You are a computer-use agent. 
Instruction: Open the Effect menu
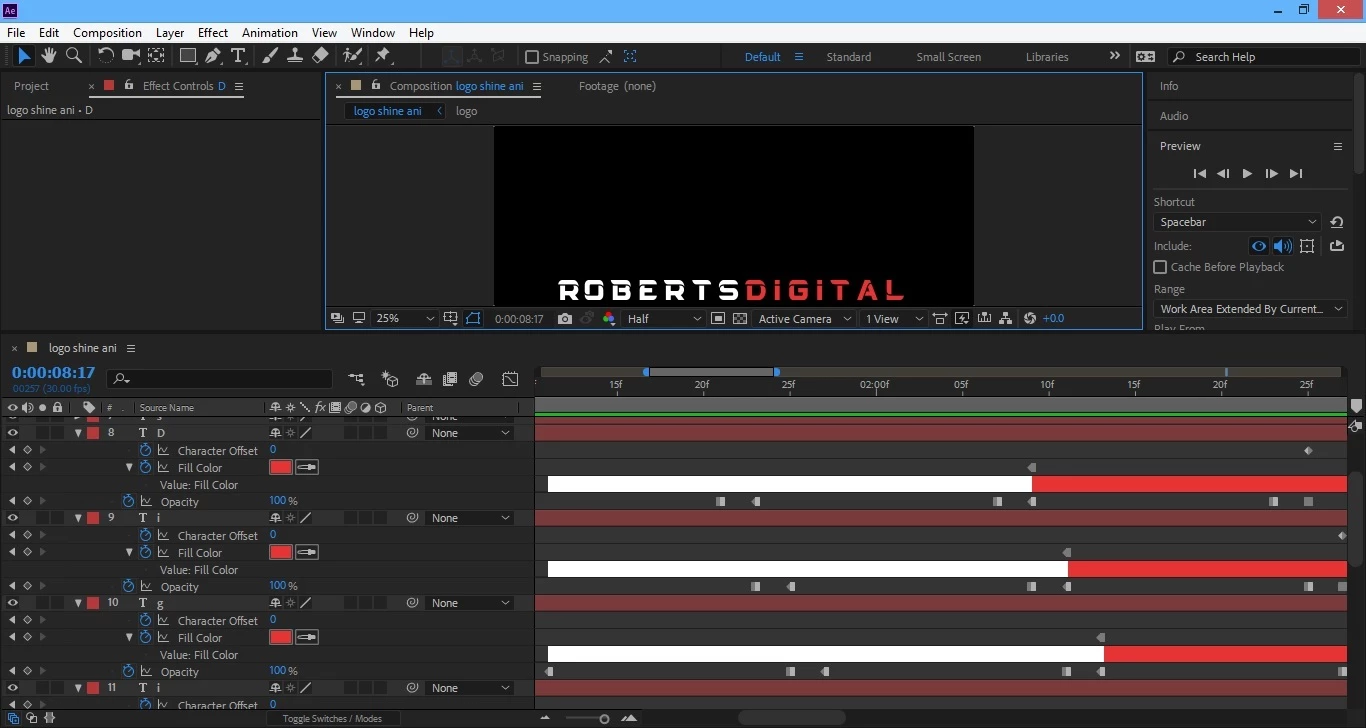click(213, 33)
